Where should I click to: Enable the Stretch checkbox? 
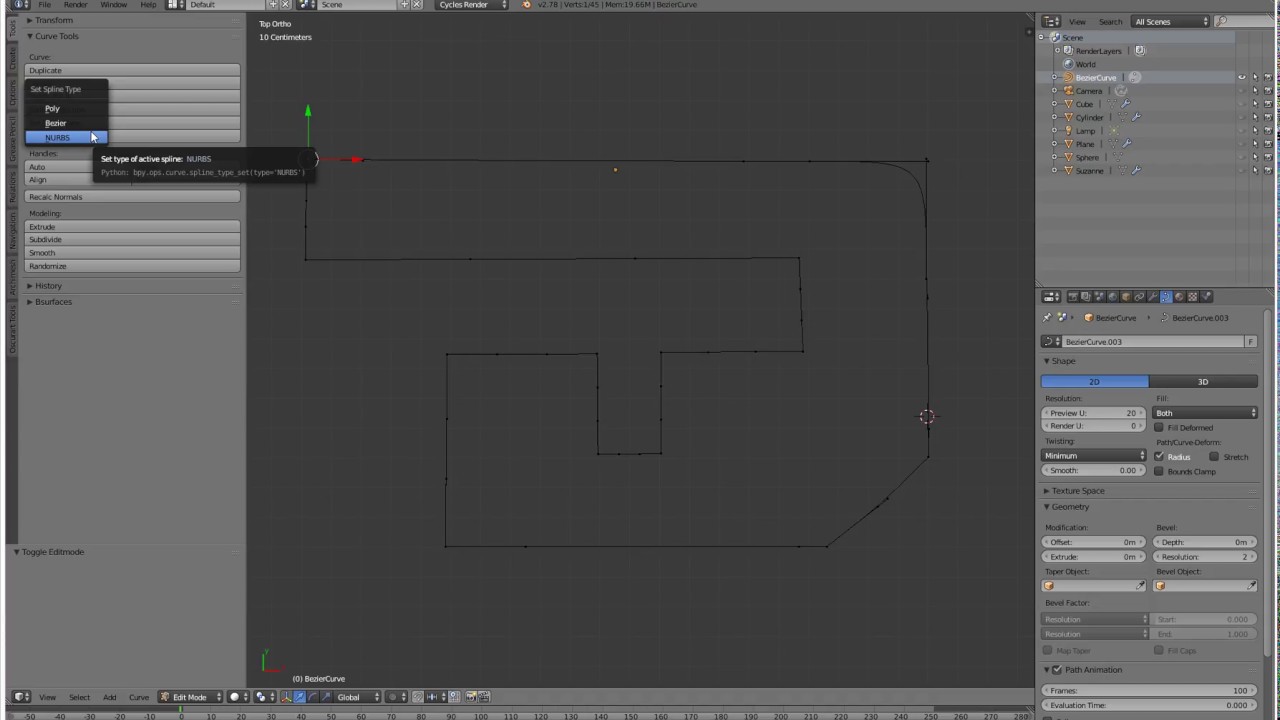point(1214,456)
